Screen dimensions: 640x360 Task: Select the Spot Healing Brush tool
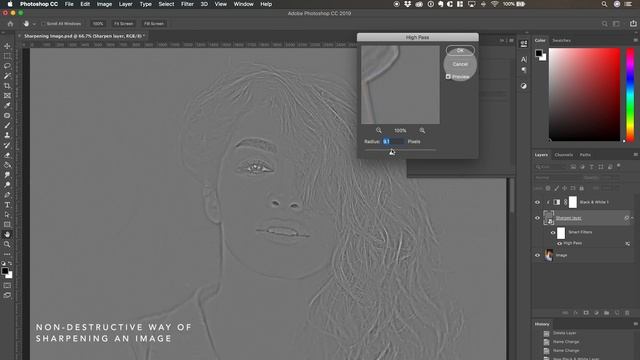click(7, 116)
